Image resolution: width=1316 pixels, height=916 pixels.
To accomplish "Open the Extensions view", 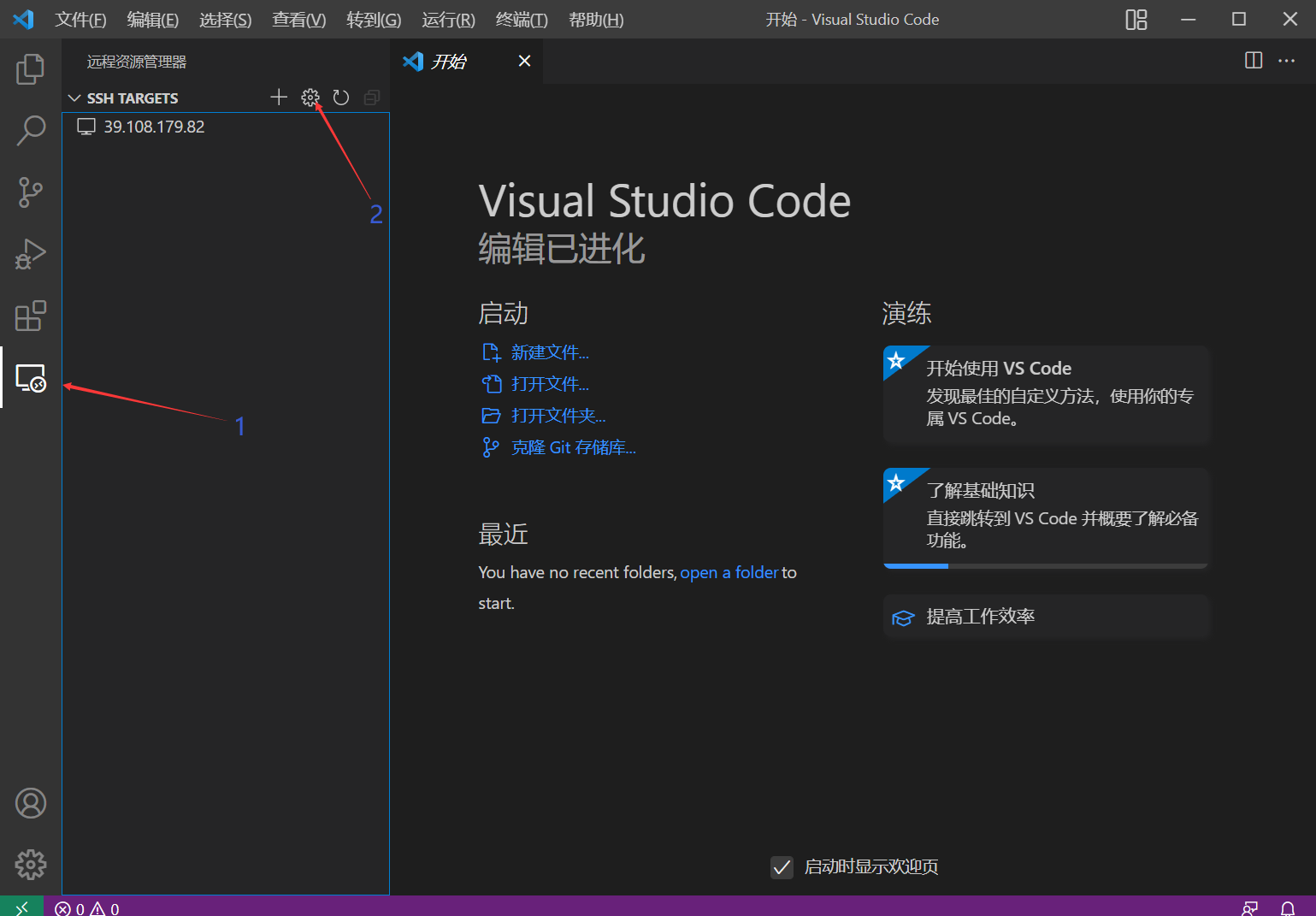I will (31, 316).
